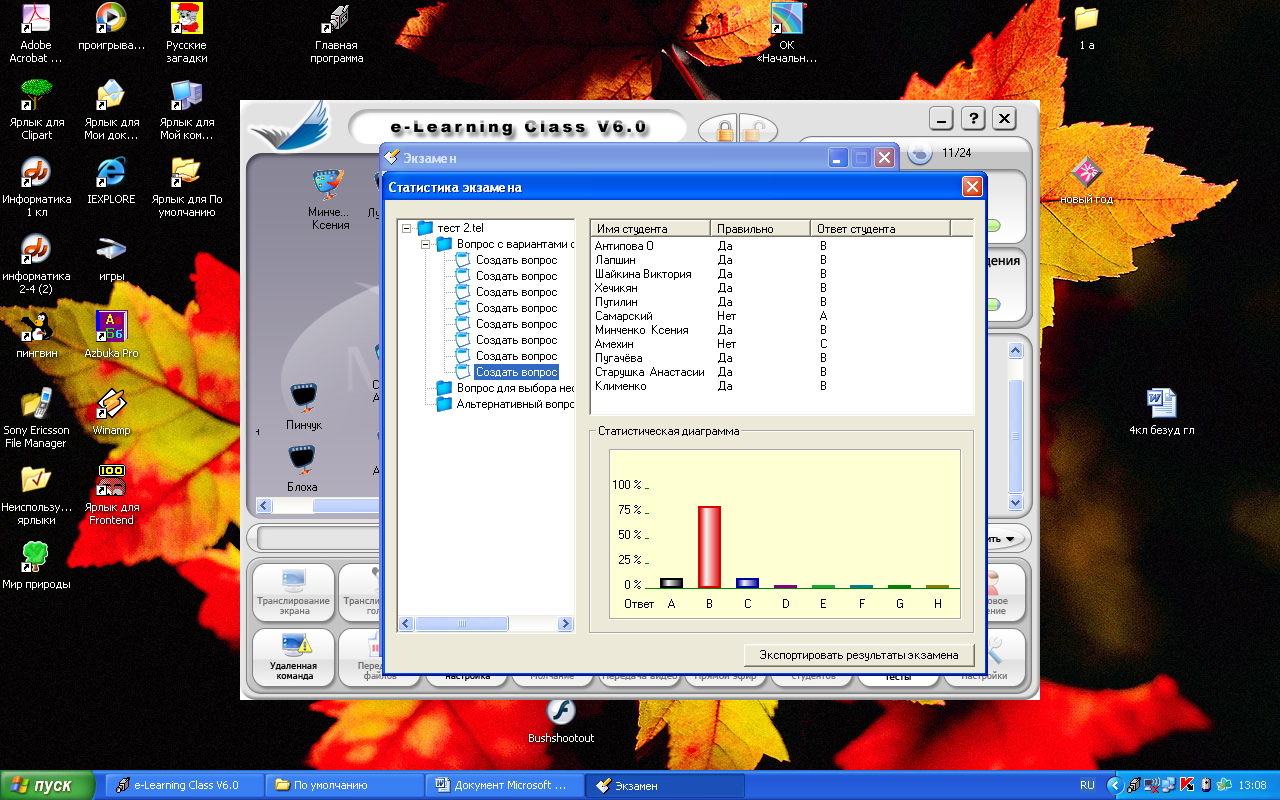Launch Winamp desktop shortcut
This screenshot has width=1280, height=800.
click(x=111, y=412)
